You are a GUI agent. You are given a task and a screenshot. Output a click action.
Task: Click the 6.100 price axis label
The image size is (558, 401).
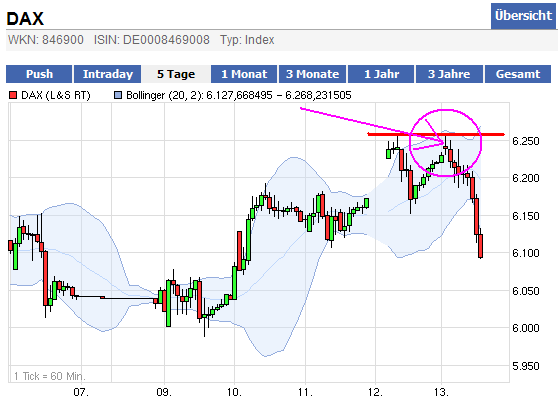526,253
